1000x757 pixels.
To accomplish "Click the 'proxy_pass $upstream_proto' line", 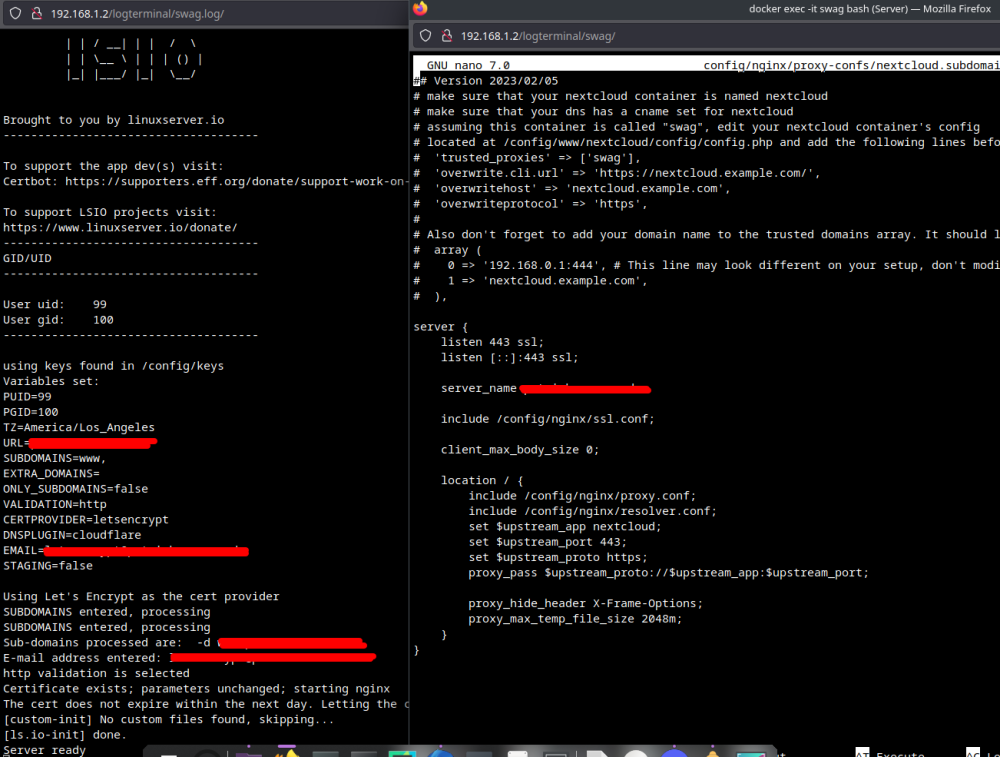I will pos(668,572).
